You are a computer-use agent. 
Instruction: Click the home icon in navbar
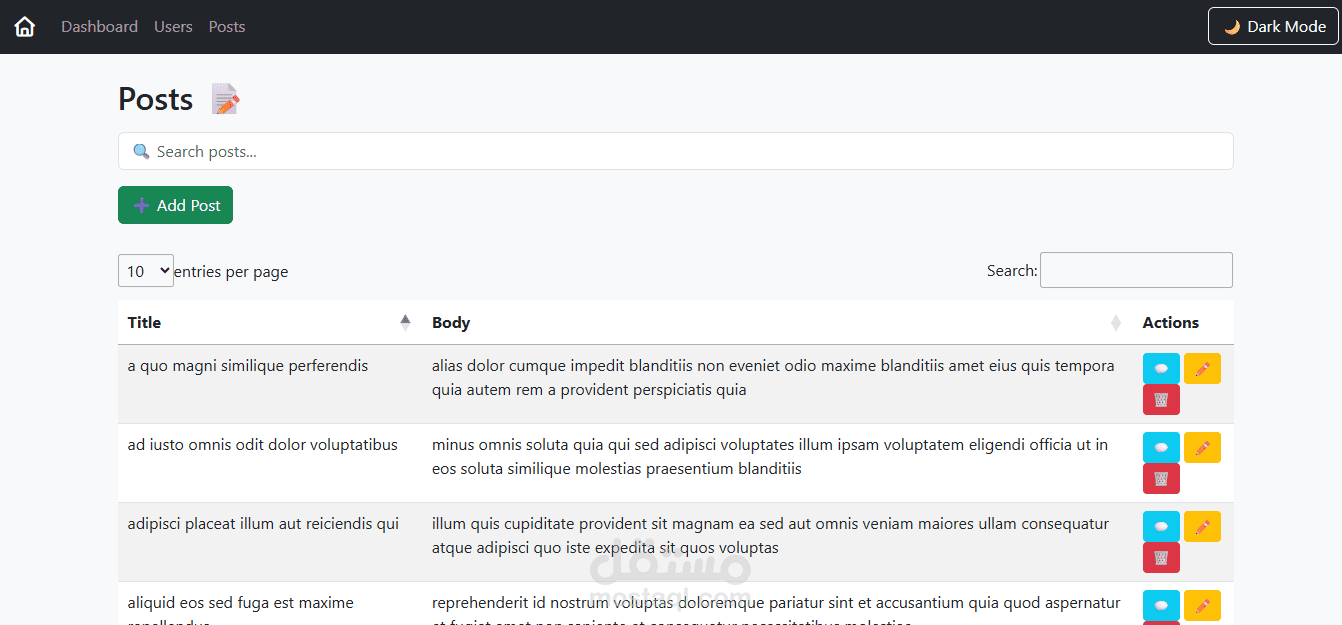[x=25, y=27]
